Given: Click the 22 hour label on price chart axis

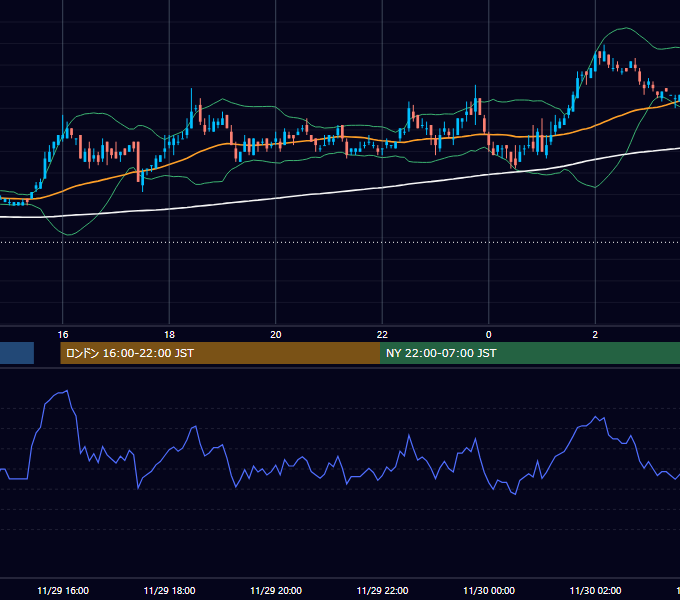Looking at the screenshot, I should 382,335.
